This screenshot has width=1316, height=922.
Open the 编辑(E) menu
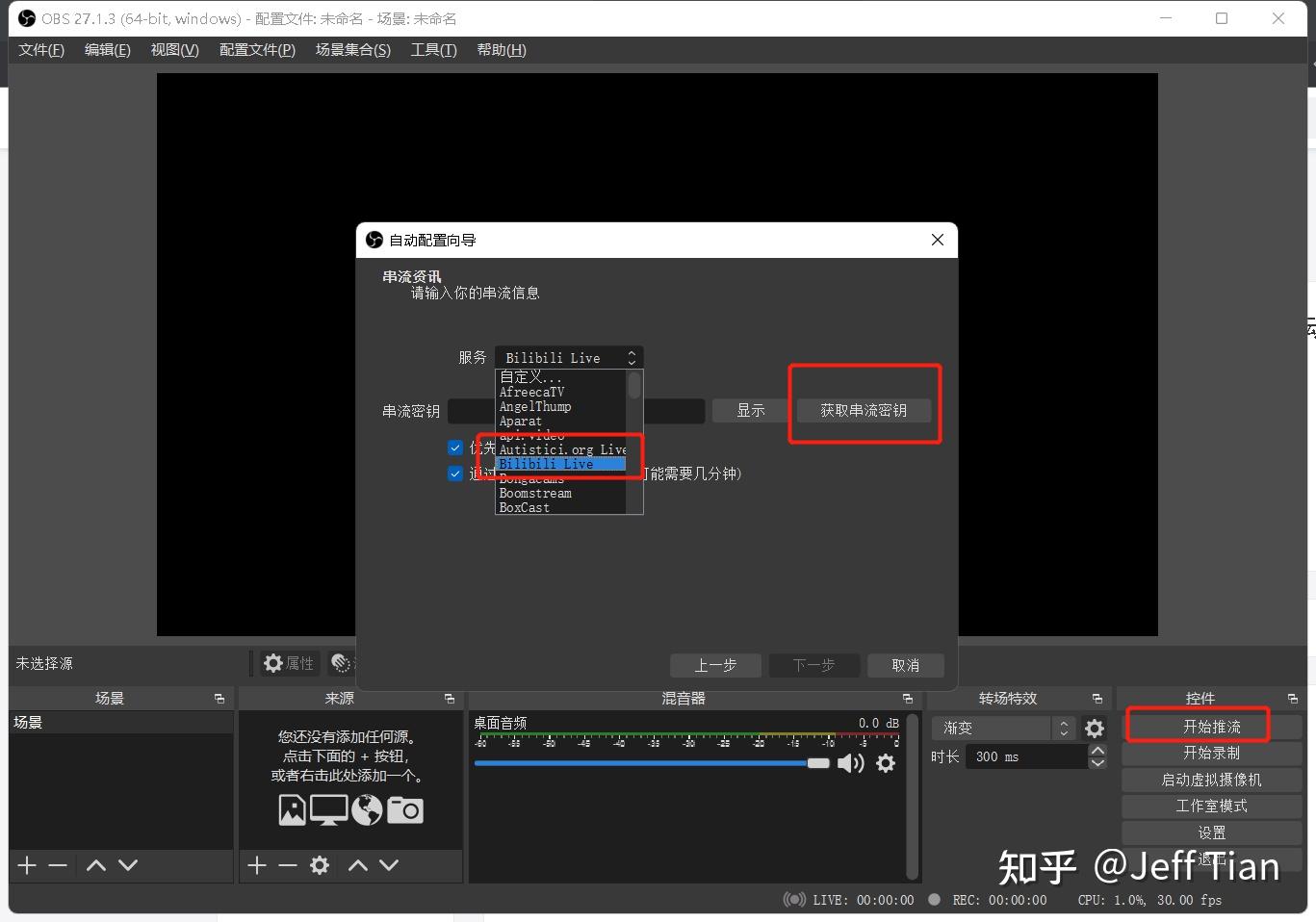point(108,50)
